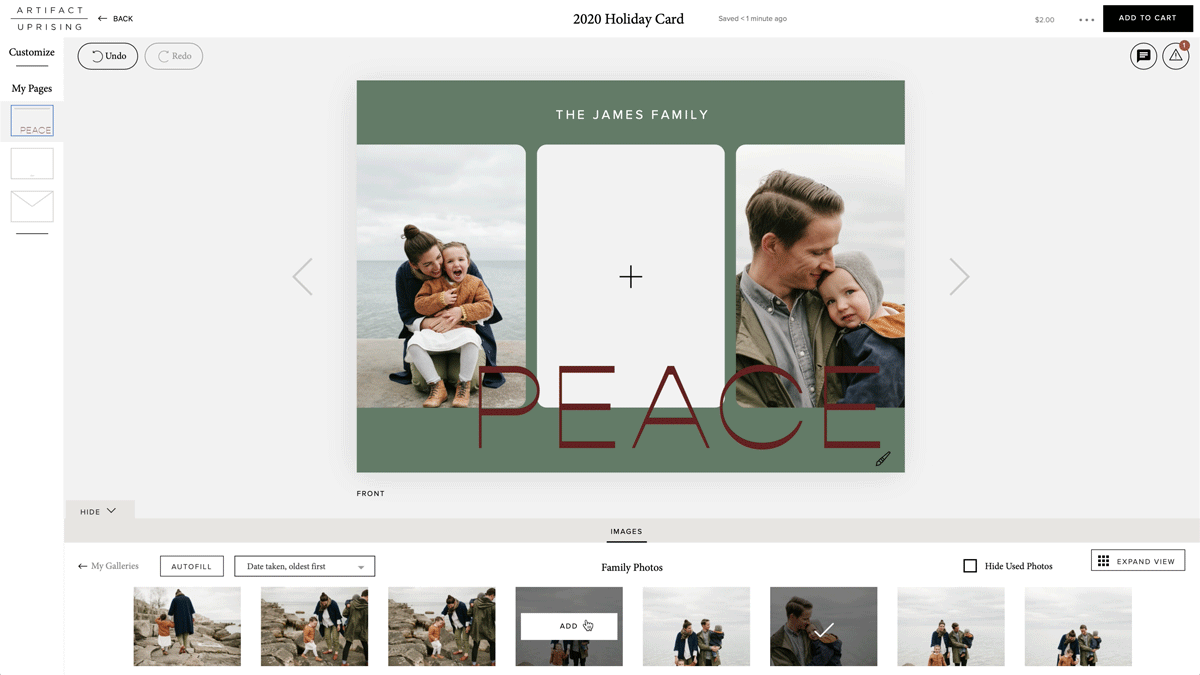This screenshot has width=1200, height=675.
Task: Select the seventh gallery family photo
Action: click(950, 626)
